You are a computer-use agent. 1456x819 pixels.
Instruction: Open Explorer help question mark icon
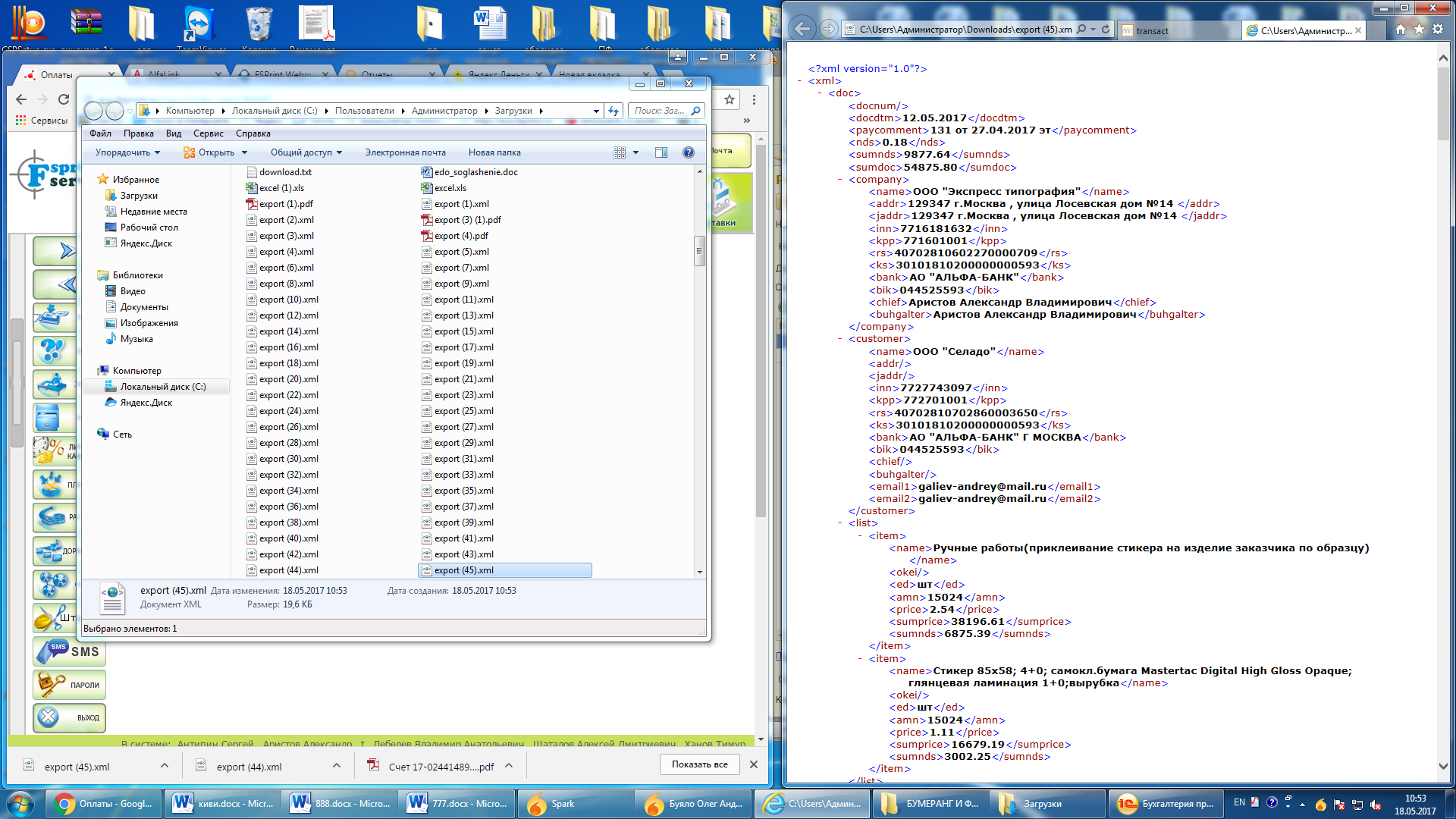pyautogui.click(x=688, y=152)
